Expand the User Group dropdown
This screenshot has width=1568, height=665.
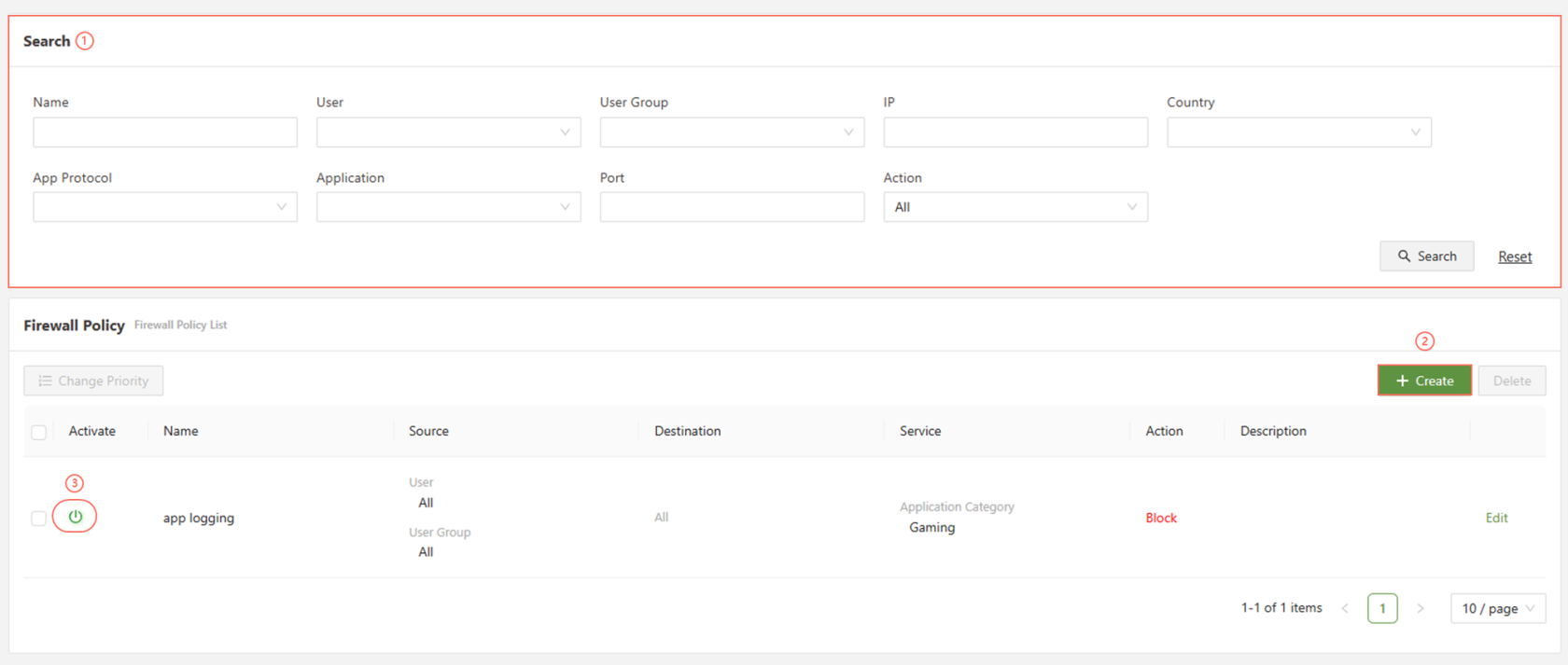point(732,132)
